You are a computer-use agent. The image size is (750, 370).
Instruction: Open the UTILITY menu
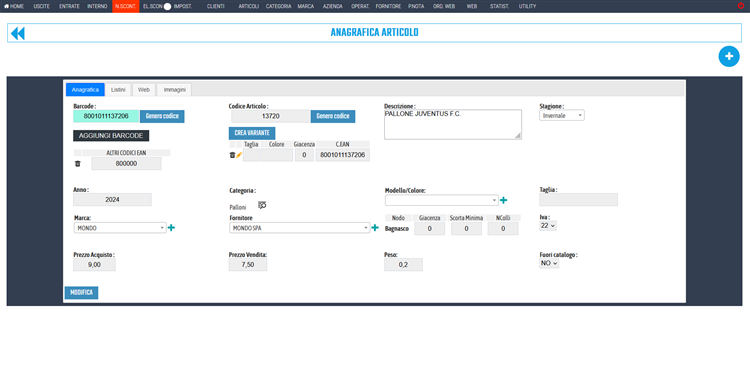coord(527,6)
